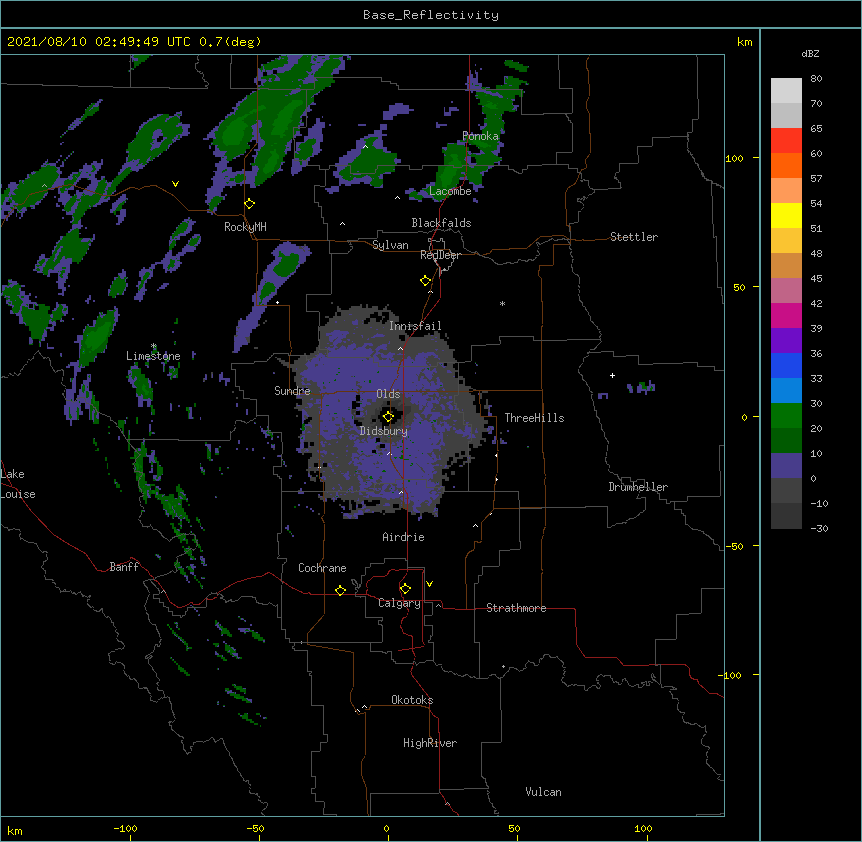Click the km unit label in the bottom-left corner
This screenshot has height=842, width=862.
[x=15, y=830]
